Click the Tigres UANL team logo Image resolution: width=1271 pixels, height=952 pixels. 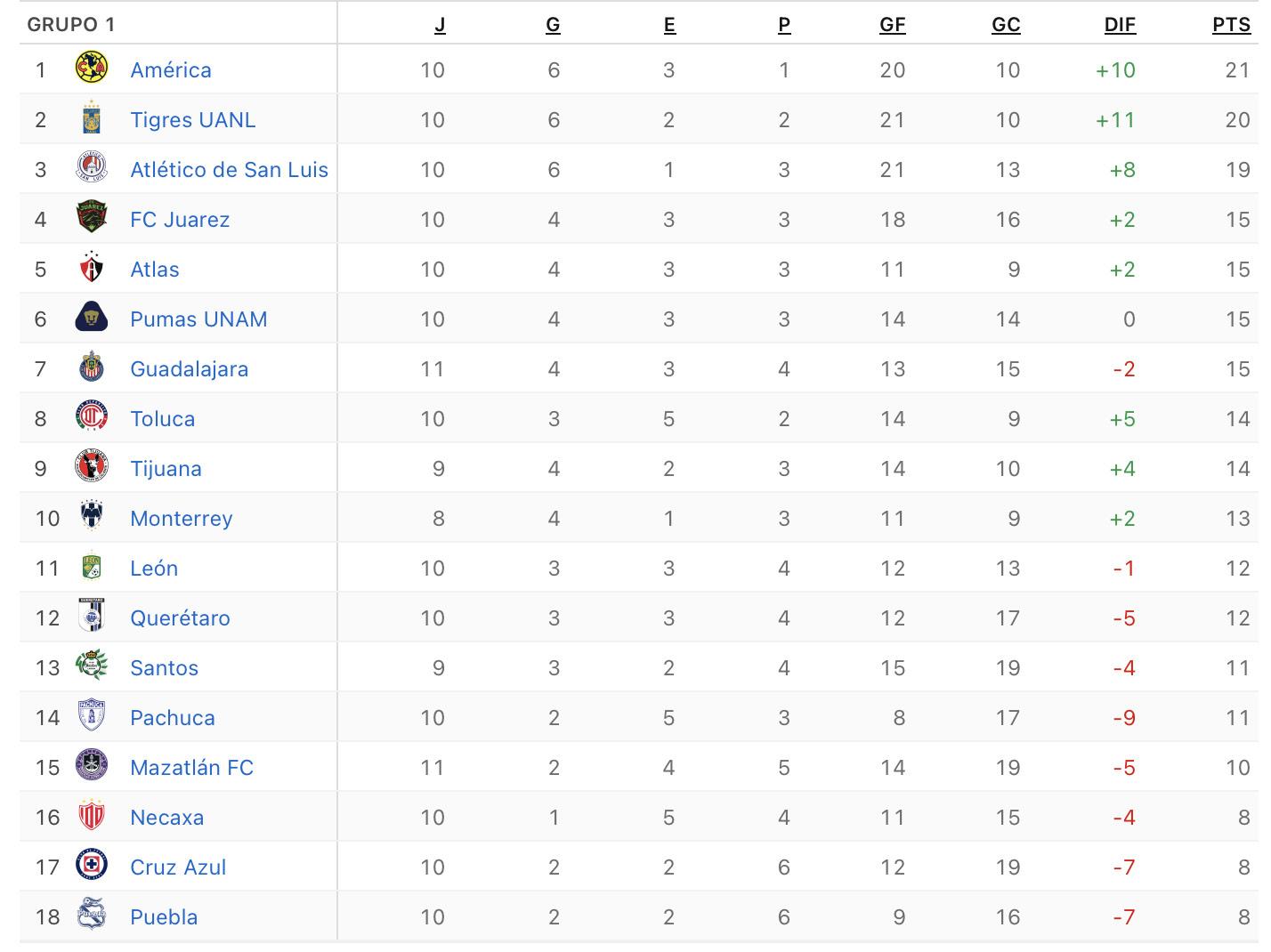(x=92, y=119)
